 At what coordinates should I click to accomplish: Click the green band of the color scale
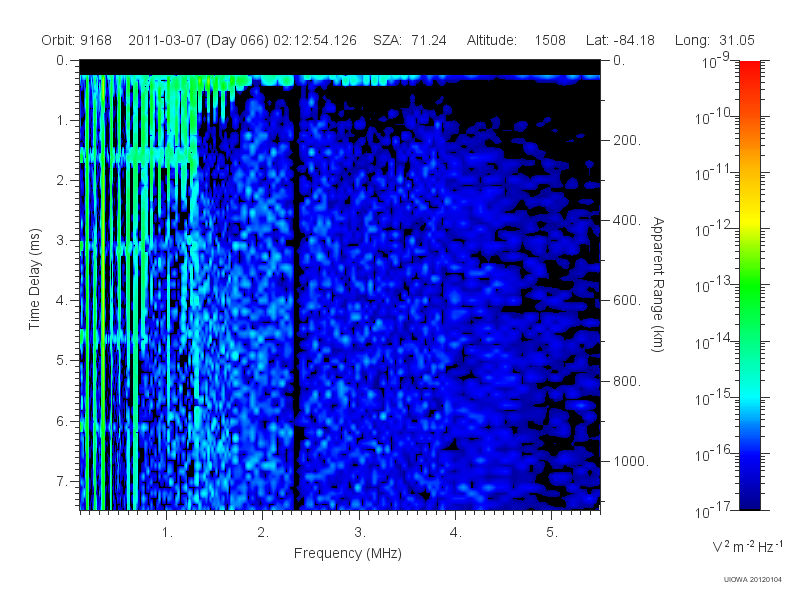click(749, 286)
